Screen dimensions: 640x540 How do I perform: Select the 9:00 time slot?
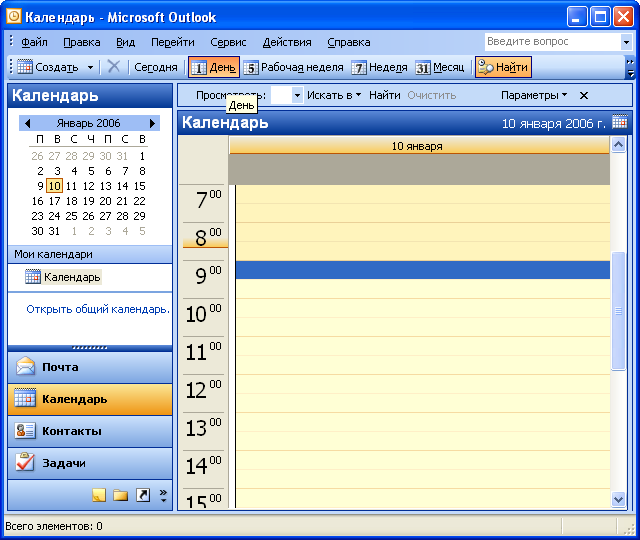click(x=422, y=270)
